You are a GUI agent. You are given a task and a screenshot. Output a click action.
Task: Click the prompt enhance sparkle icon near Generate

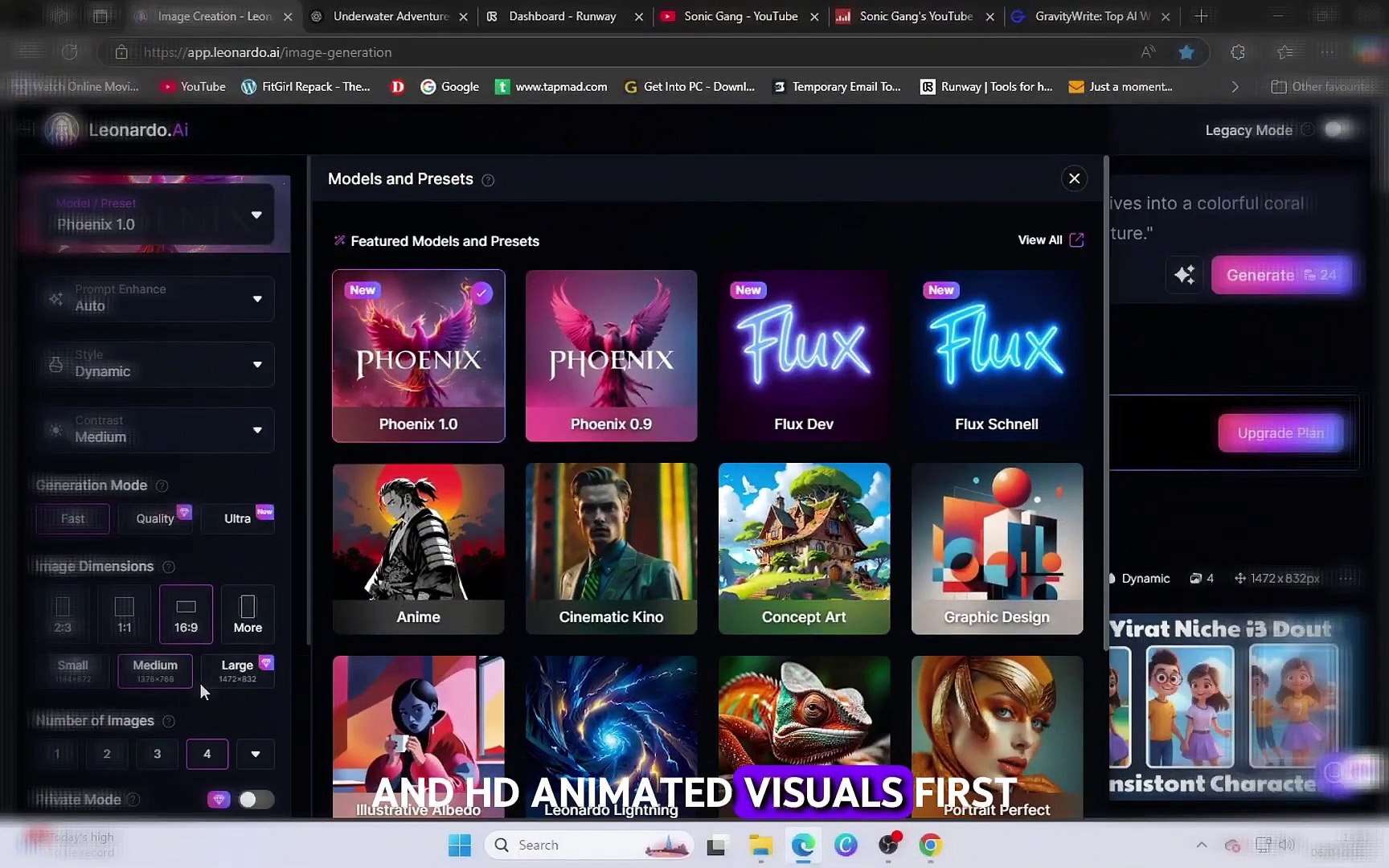point(1184,275)
